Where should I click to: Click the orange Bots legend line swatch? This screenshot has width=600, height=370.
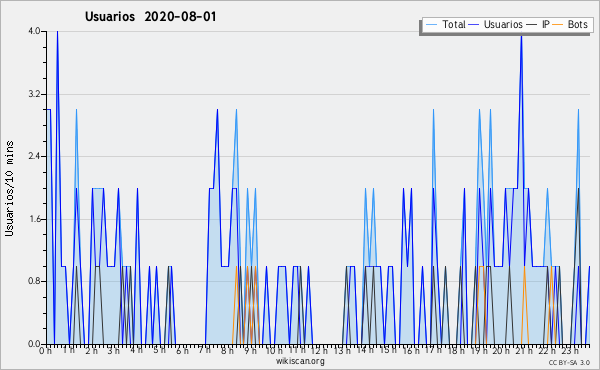pos(558,25)
